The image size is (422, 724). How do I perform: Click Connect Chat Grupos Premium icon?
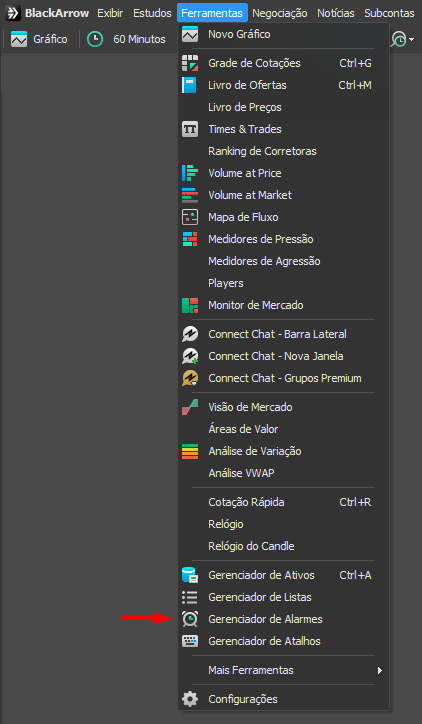190,378
